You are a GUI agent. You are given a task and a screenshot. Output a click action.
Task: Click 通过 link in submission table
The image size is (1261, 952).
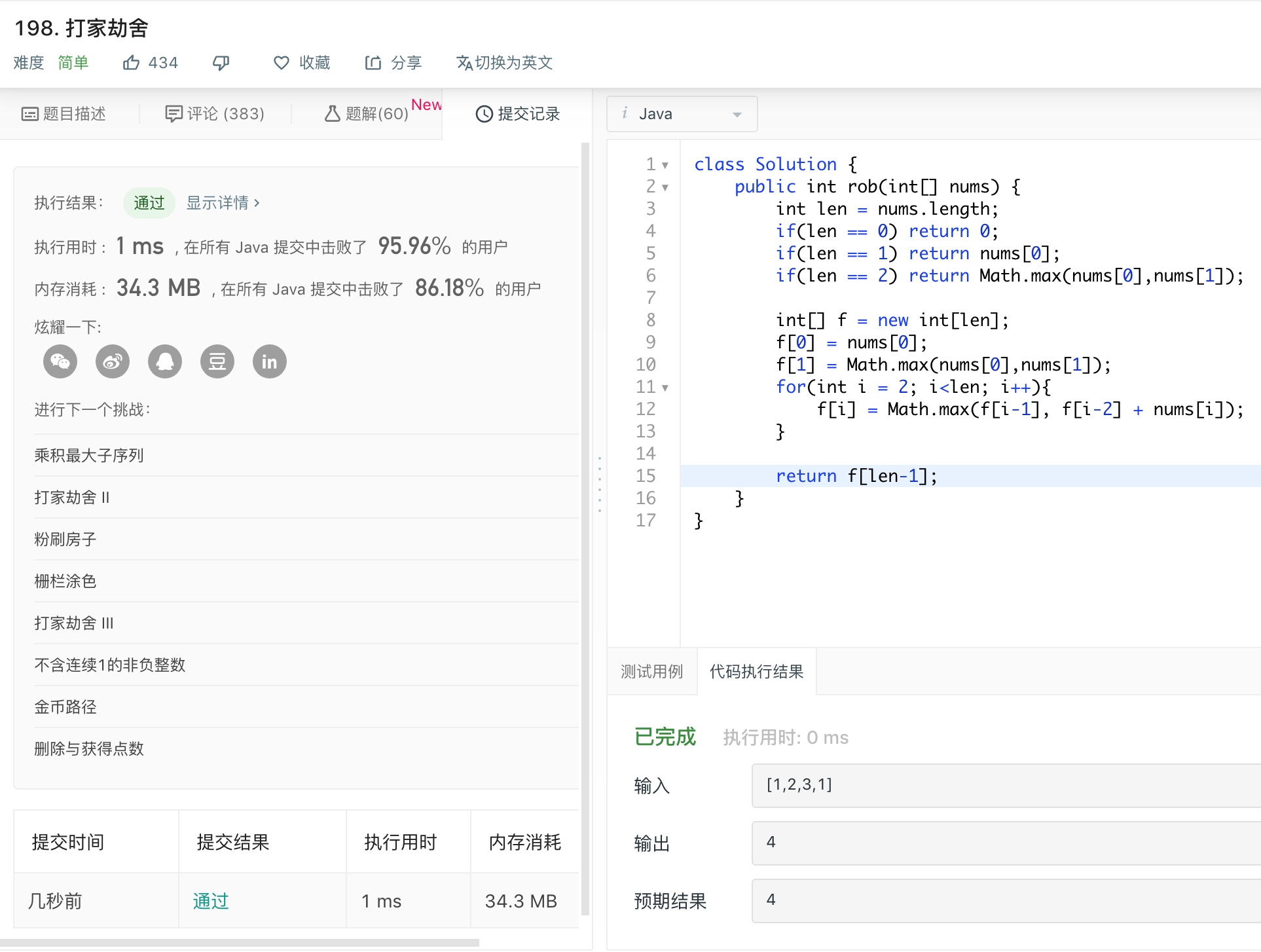pyautogui.click(x=211, y=901)
